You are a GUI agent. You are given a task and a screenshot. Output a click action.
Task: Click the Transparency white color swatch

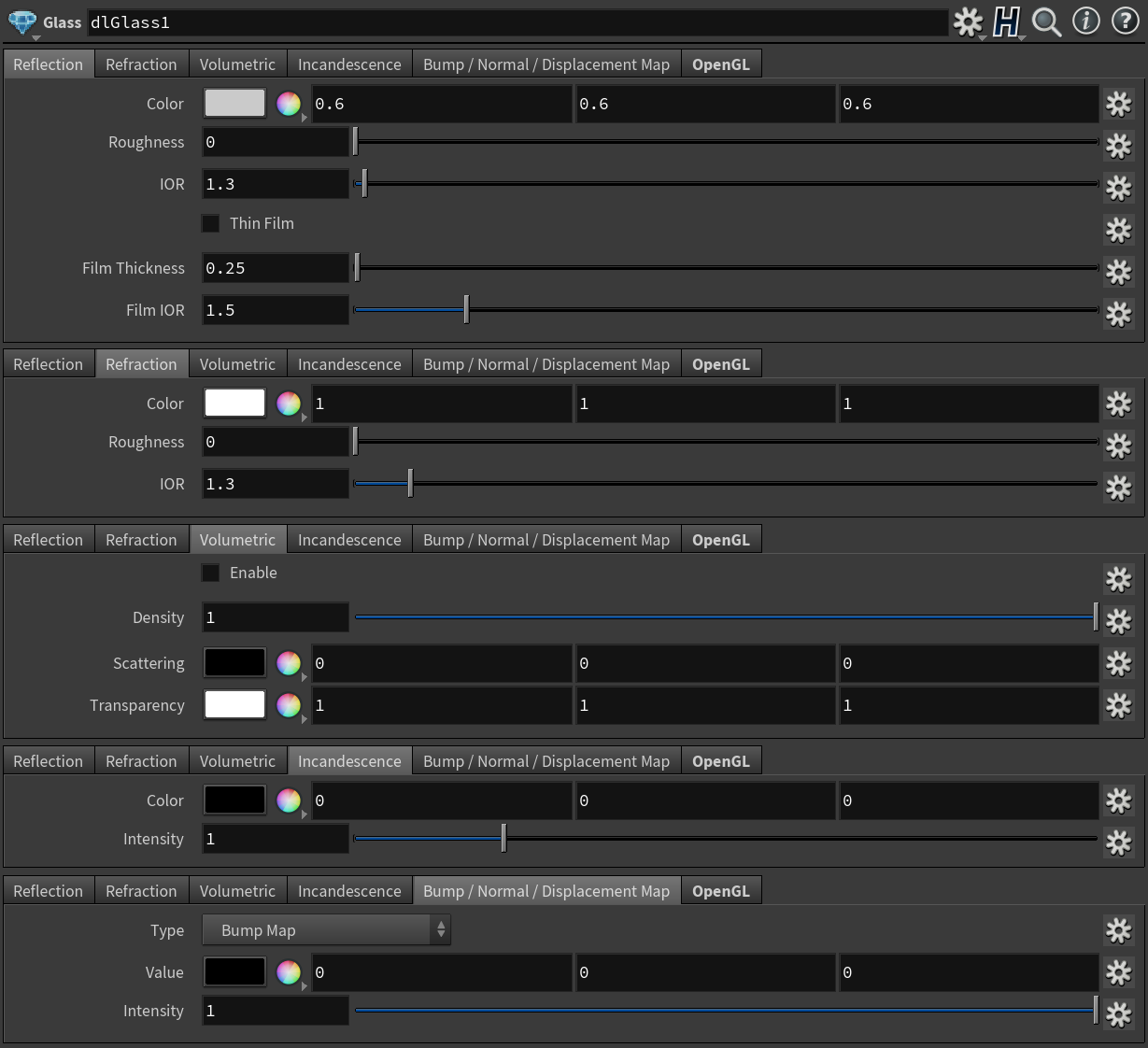[234, 705]
